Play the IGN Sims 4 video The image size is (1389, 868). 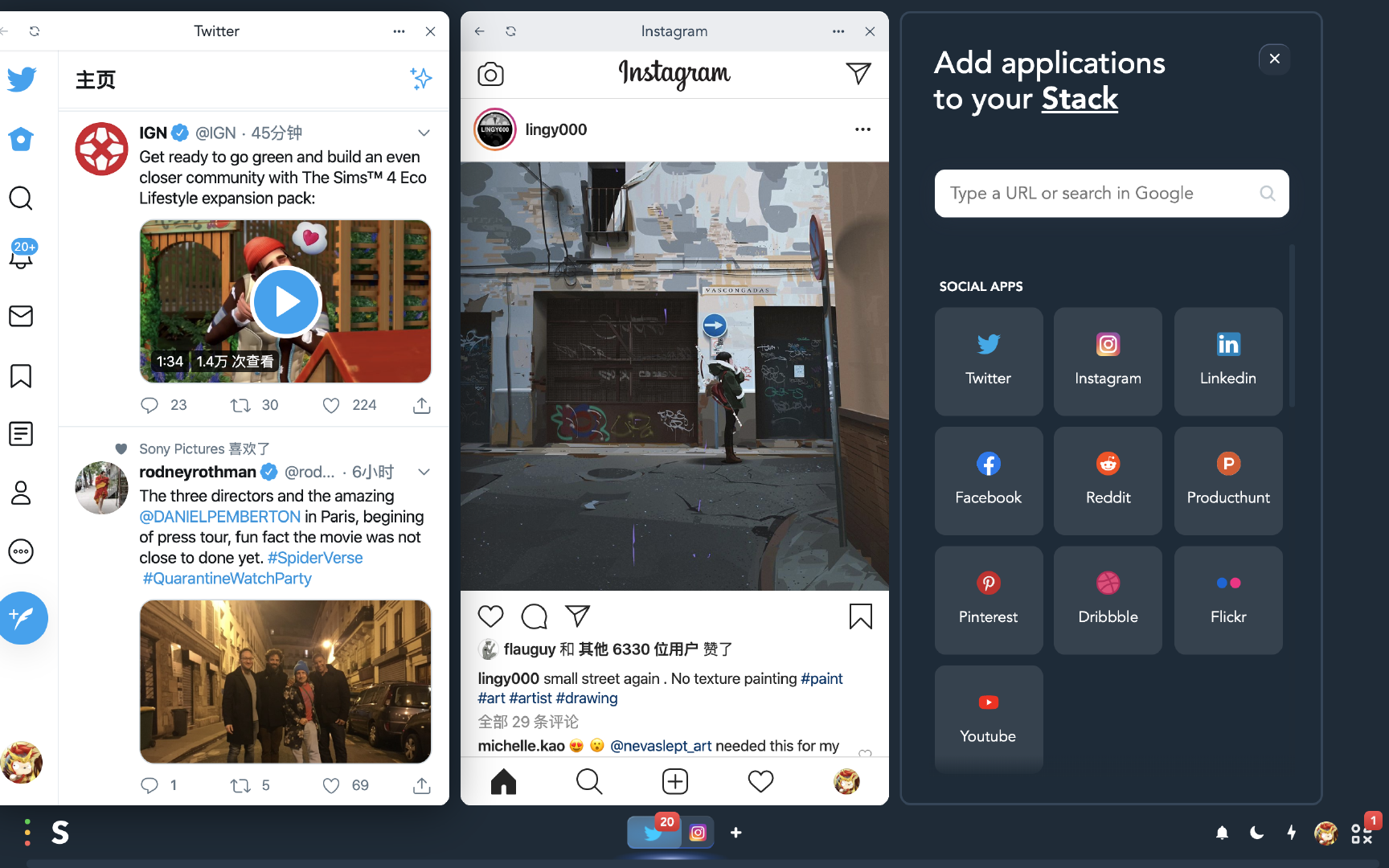pyautogui.click(x=286, y=301)
